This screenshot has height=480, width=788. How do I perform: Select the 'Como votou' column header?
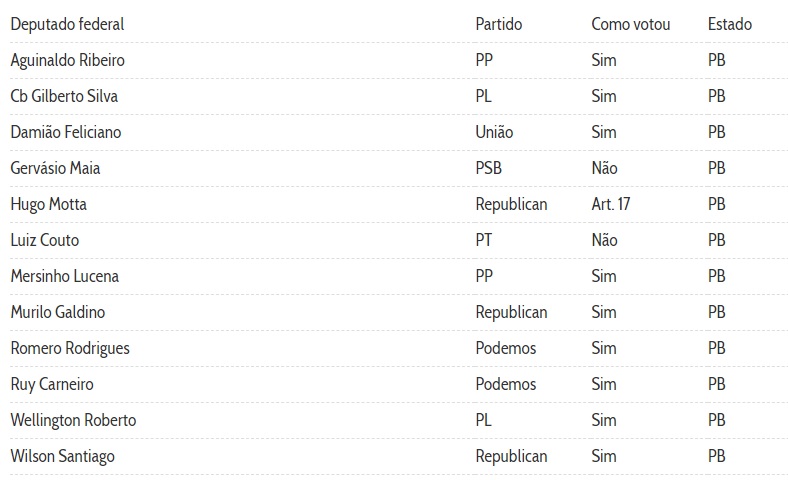pos(630,24)
